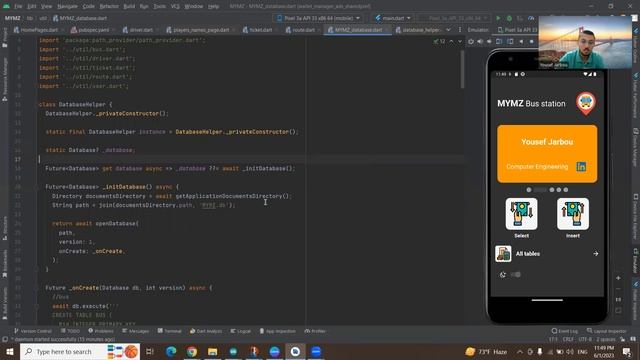Switch to pubspec.yaml tab
This screenshot has height=360, width=640.
(93, 30)
